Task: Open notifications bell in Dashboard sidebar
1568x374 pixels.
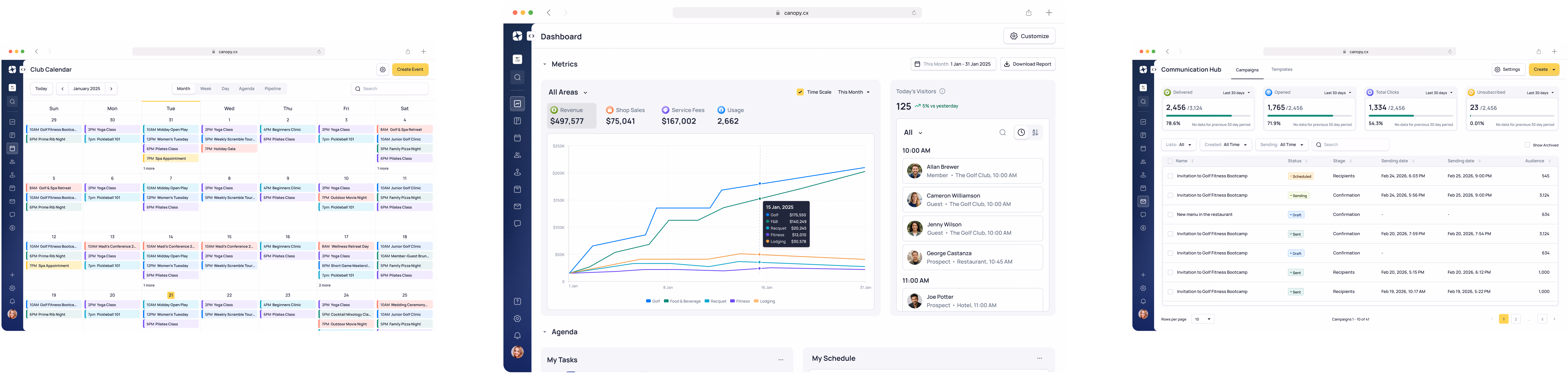Action: tap(517, 336)
